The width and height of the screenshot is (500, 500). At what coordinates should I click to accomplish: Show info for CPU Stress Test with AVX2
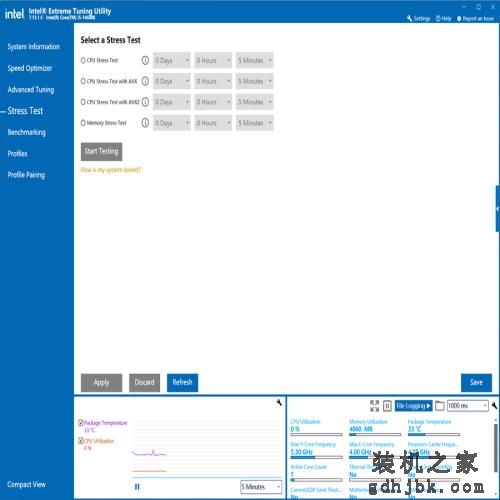(x=145, y=102)
